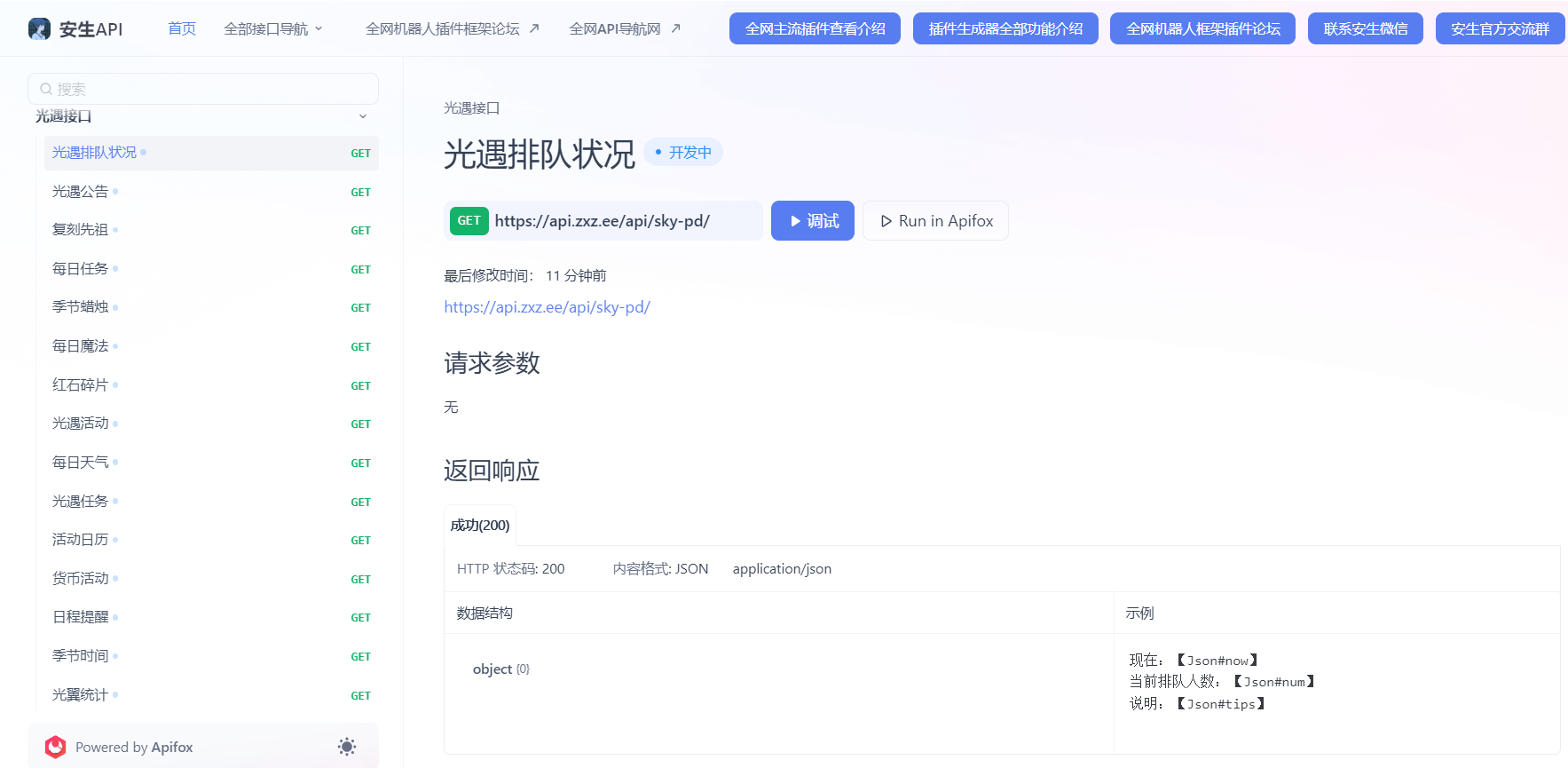Click 插件生成器全部功能介绍 button
1568x768 pixels.
pyautogui.click(x=1005, y=28)
